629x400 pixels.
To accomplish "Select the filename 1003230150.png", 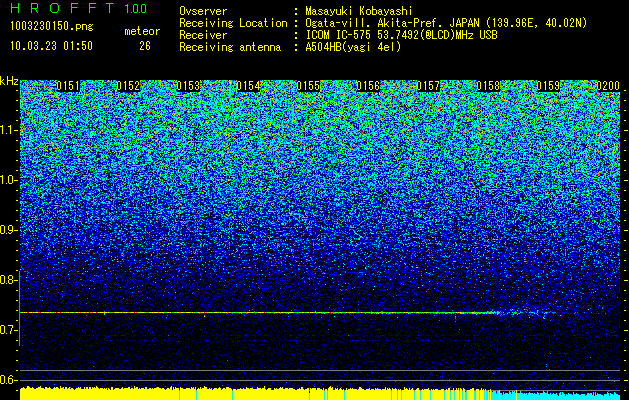I will [x=52, y=27].
